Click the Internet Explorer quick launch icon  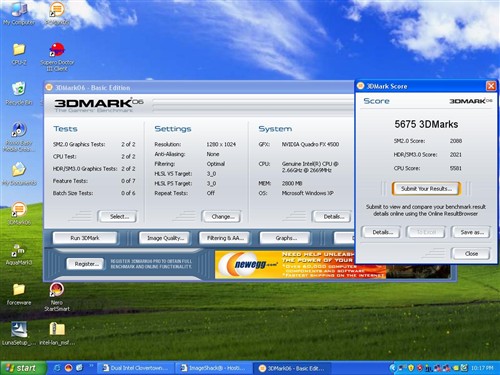coord(57,368)
